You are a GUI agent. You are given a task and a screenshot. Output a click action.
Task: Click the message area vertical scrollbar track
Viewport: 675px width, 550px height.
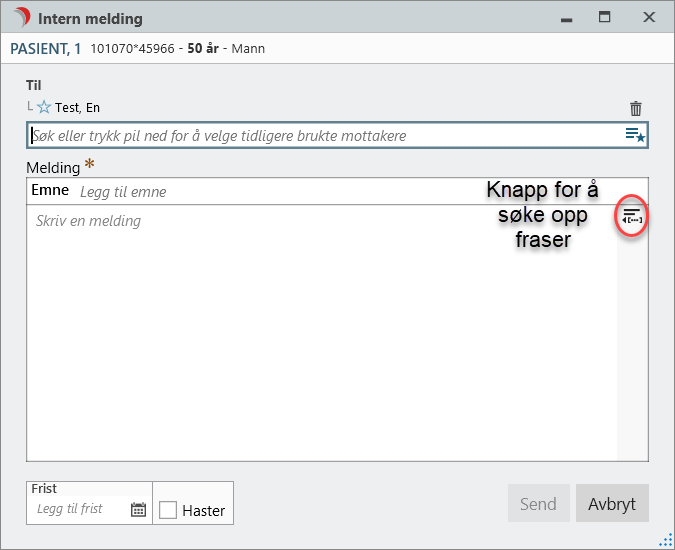coord(632,350)
